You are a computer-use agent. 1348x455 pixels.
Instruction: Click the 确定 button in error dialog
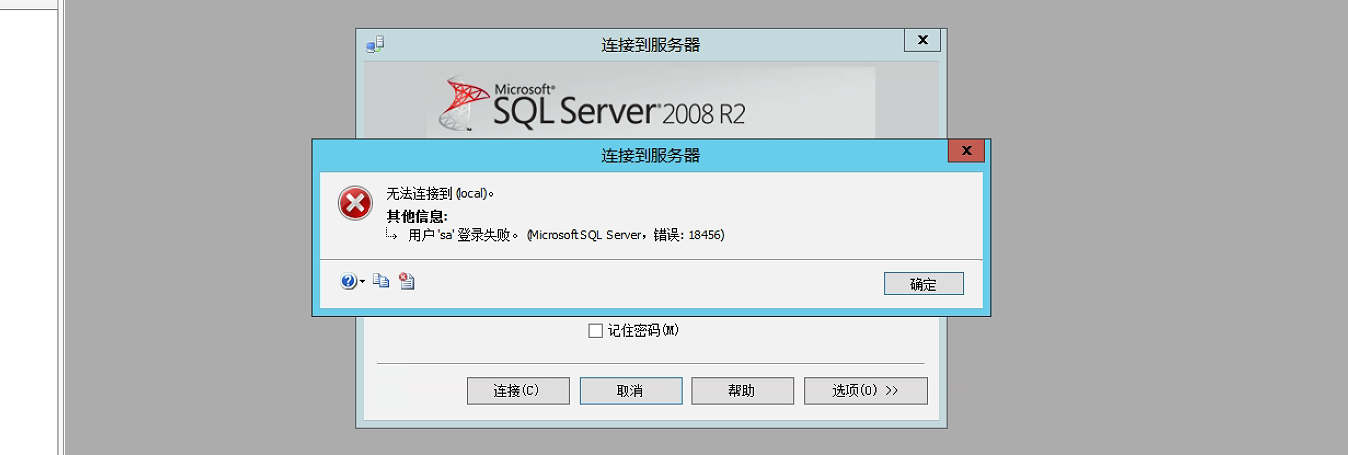point(924,284)
